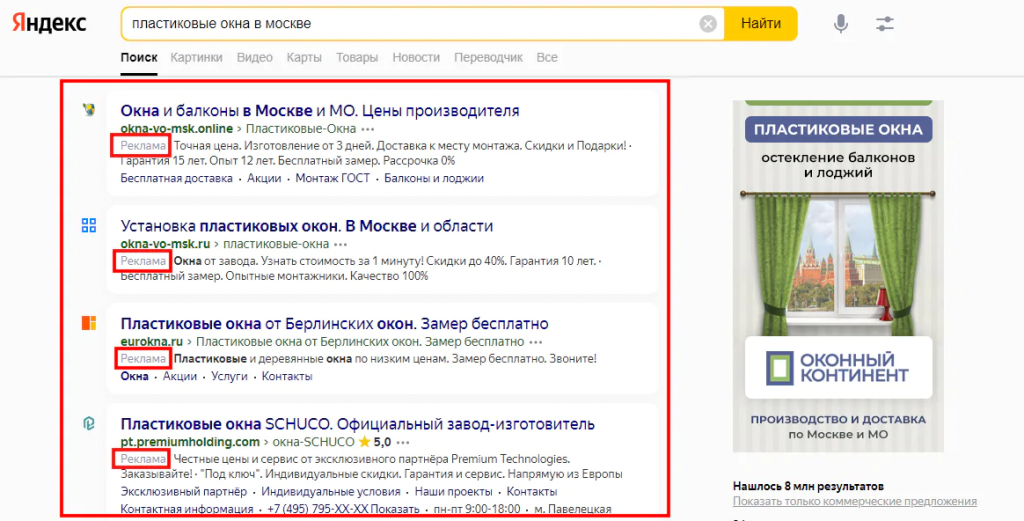The width and height of the screenshot is (1024, 521).
Task: Click the Оконный Континент banner ad
Action: click(x=838, y=276)
